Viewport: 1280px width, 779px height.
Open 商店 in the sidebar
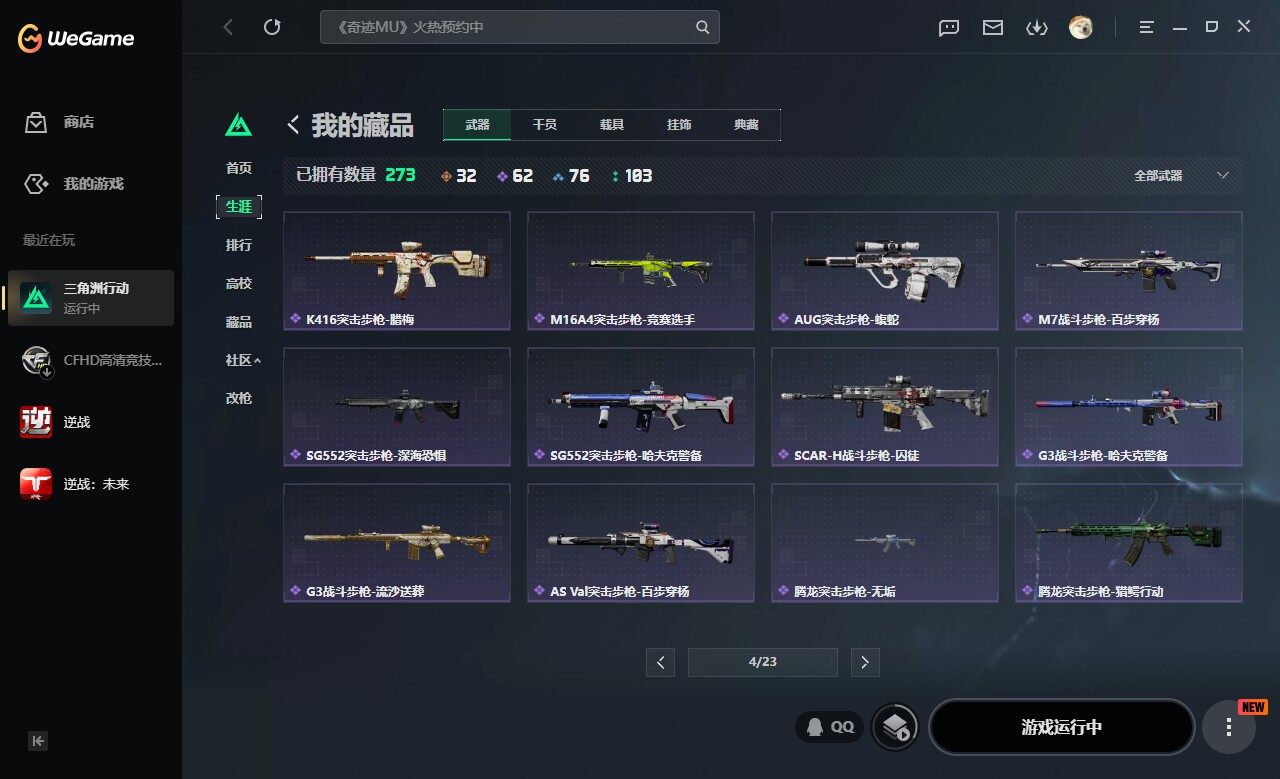pos(78,122)
